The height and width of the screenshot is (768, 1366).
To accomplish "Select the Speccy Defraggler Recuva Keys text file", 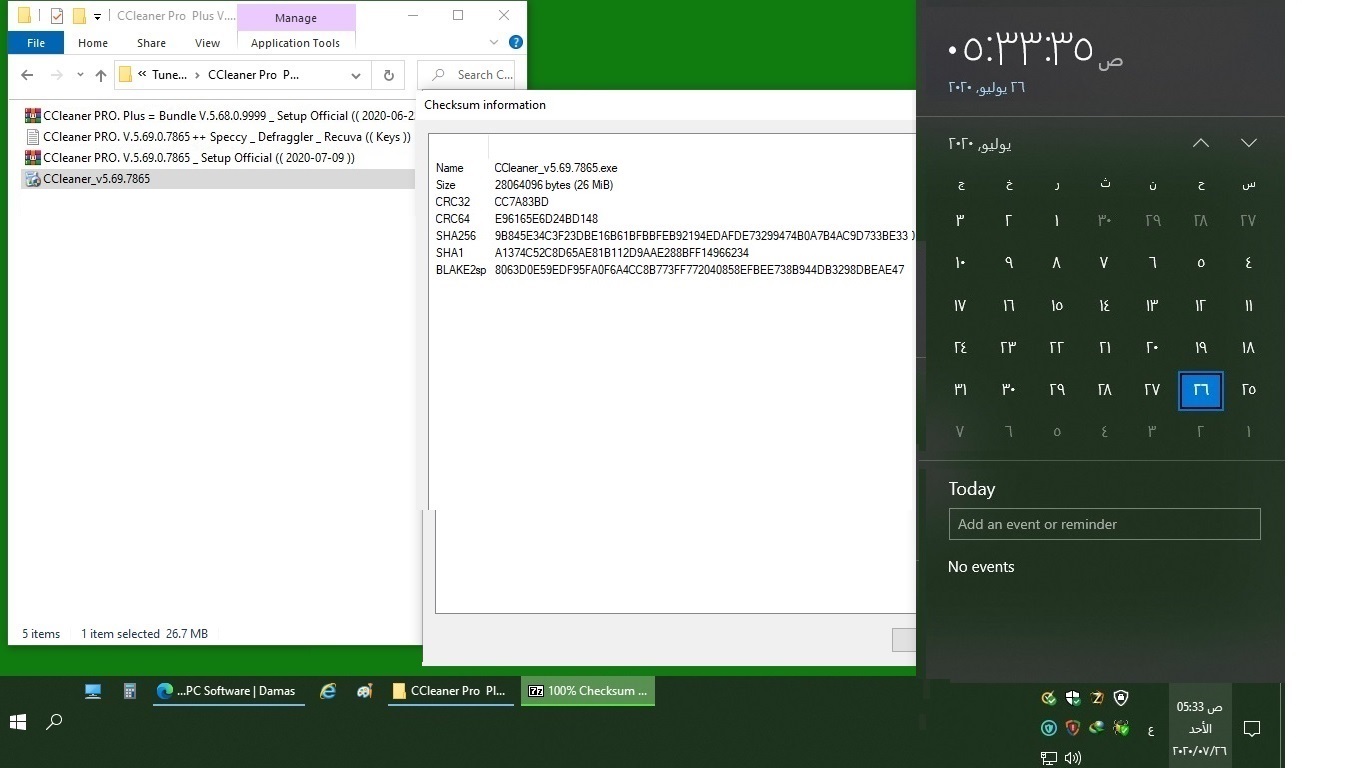I will pyautogui.click(x=217, y=137).
